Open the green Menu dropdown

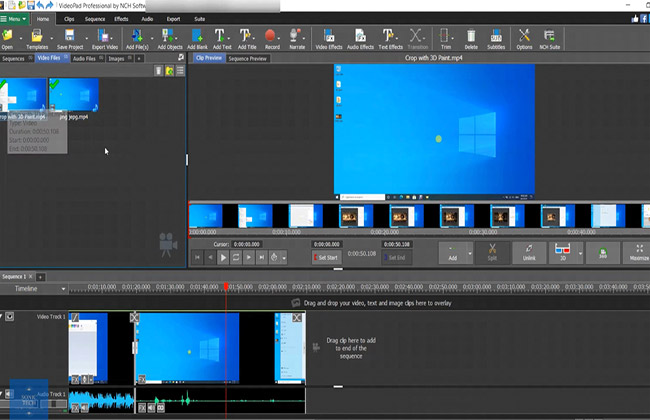pyautogui.click(x=15, y=18)
